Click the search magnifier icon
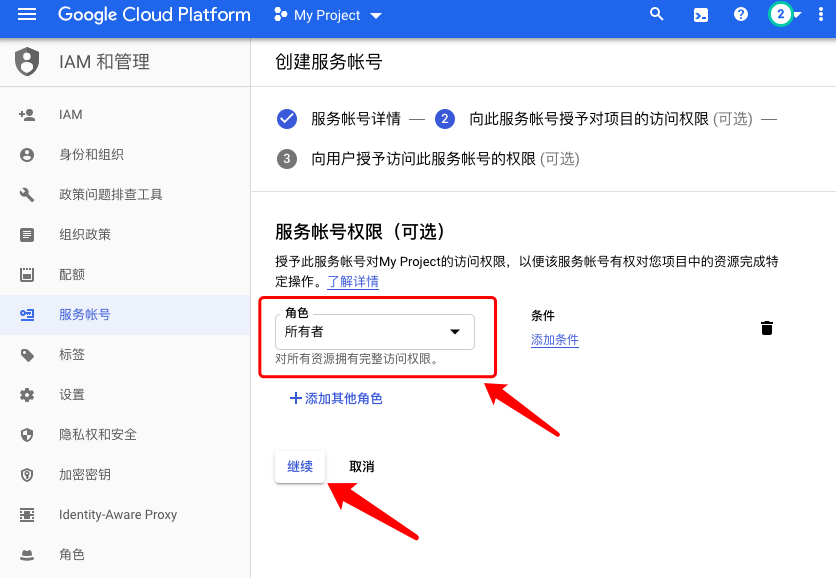Viewport: 836px width, 578px height. [656, 14]
